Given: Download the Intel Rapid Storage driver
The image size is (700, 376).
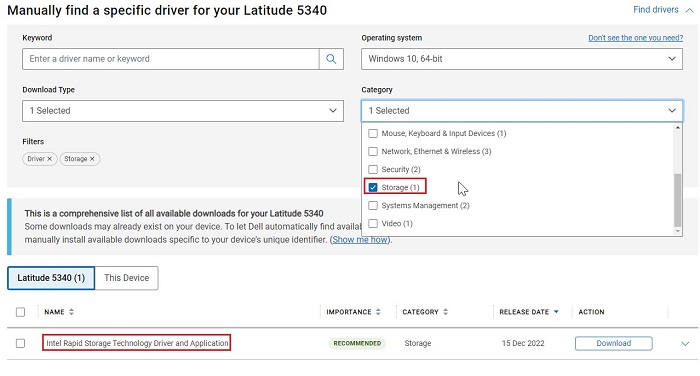Looking at the screenshot, I should coord(613,343).
